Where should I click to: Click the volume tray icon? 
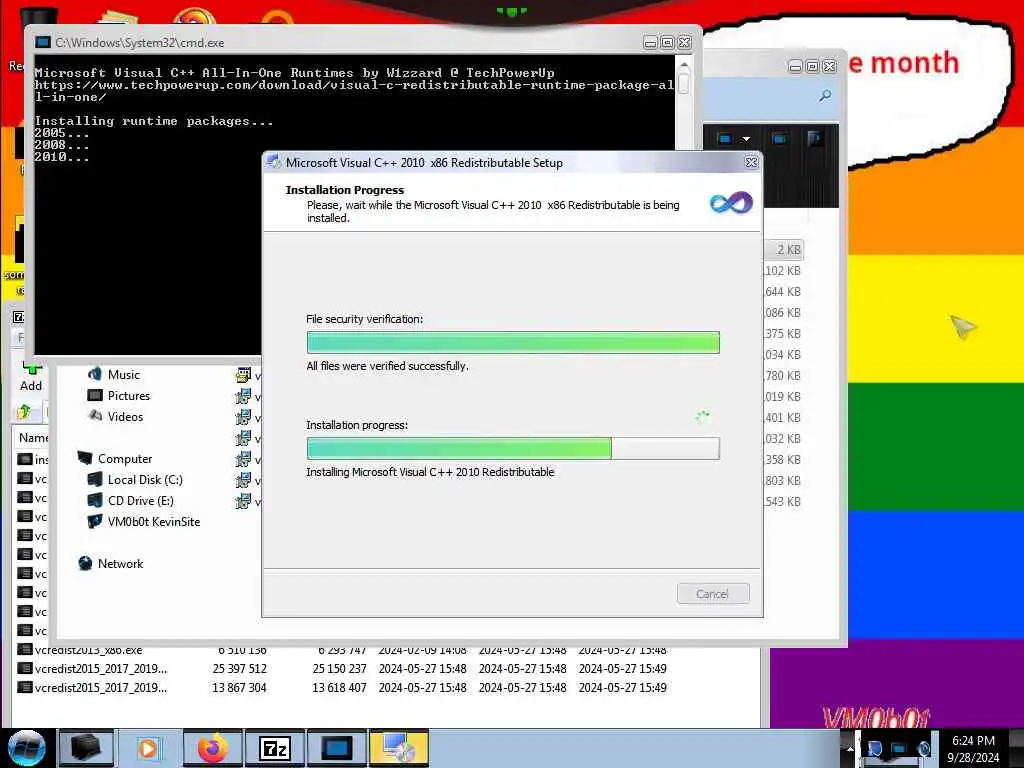[923, 748]
